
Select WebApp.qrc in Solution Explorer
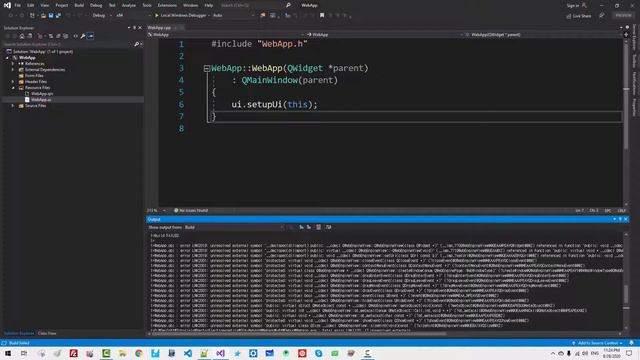pyautogui.click(x=42, y=94)
